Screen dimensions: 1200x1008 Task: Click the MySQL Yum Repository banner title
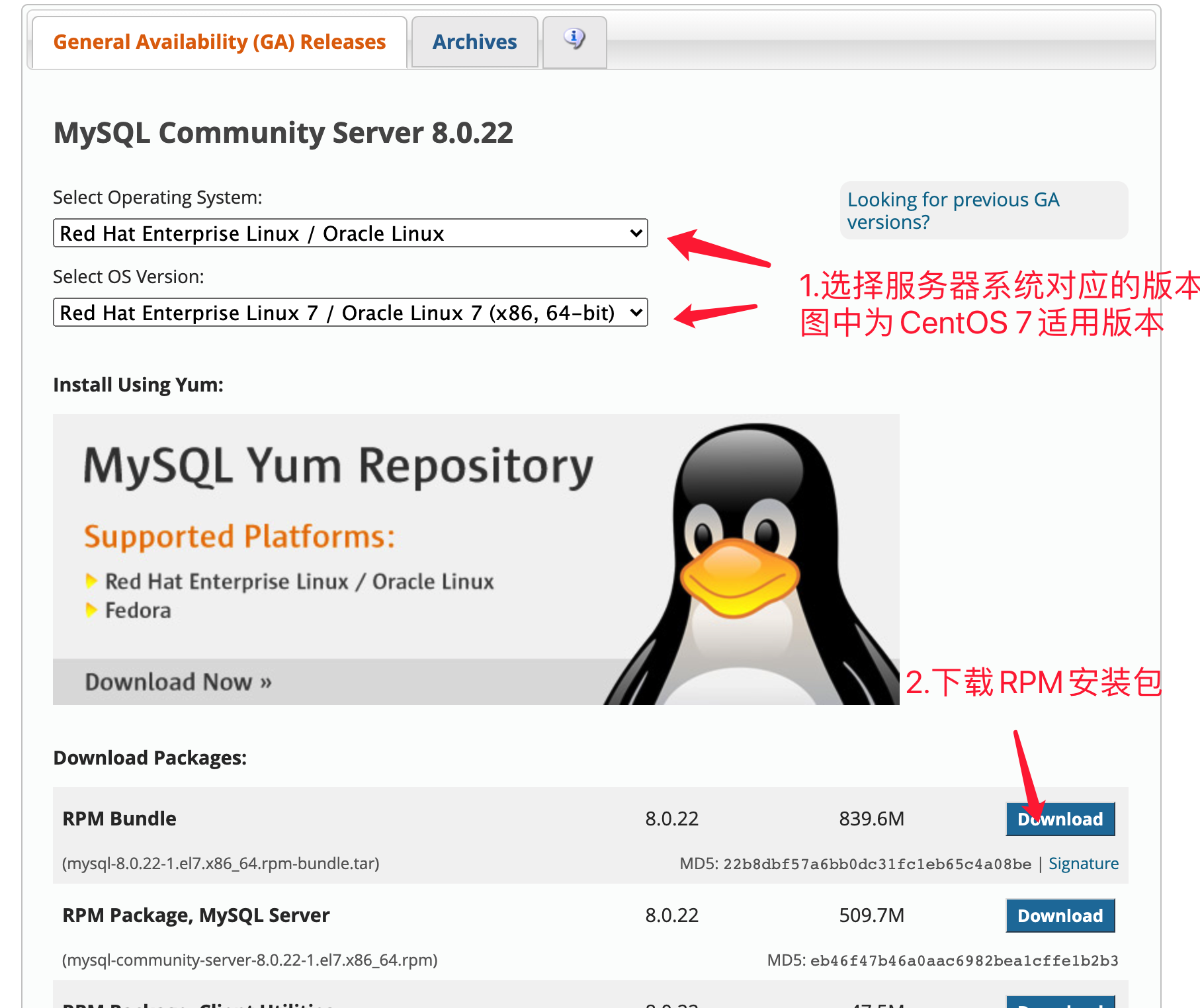[x=338, y=466]
